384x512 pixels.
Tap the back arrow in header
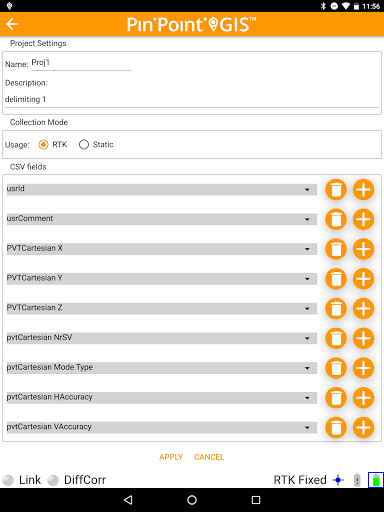pyautogui.click(x=12, y=24)
